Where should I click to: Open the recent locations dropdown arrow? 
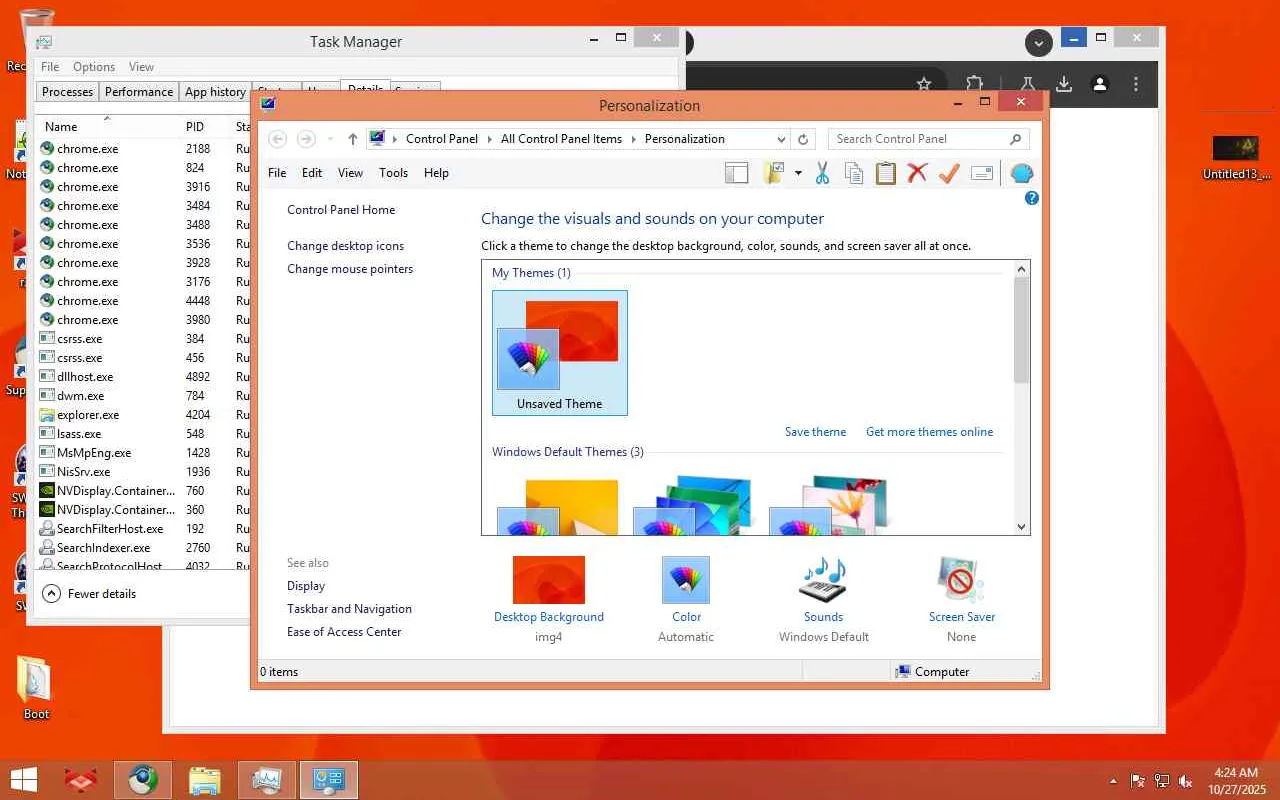coord(328,139)
